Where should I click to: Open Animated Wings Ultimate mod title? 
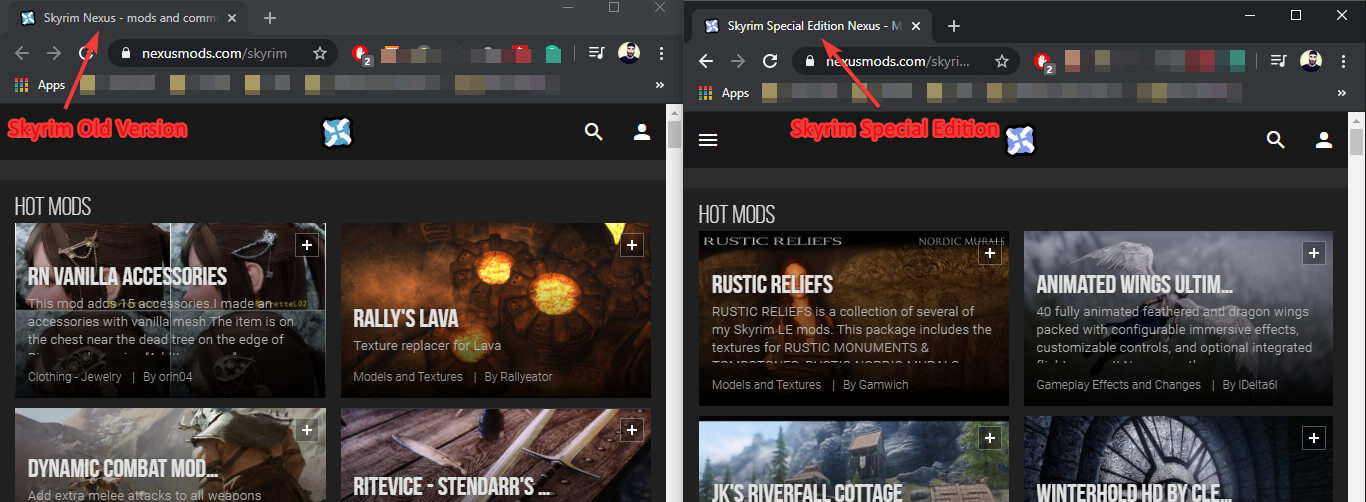coord(1135,285)
